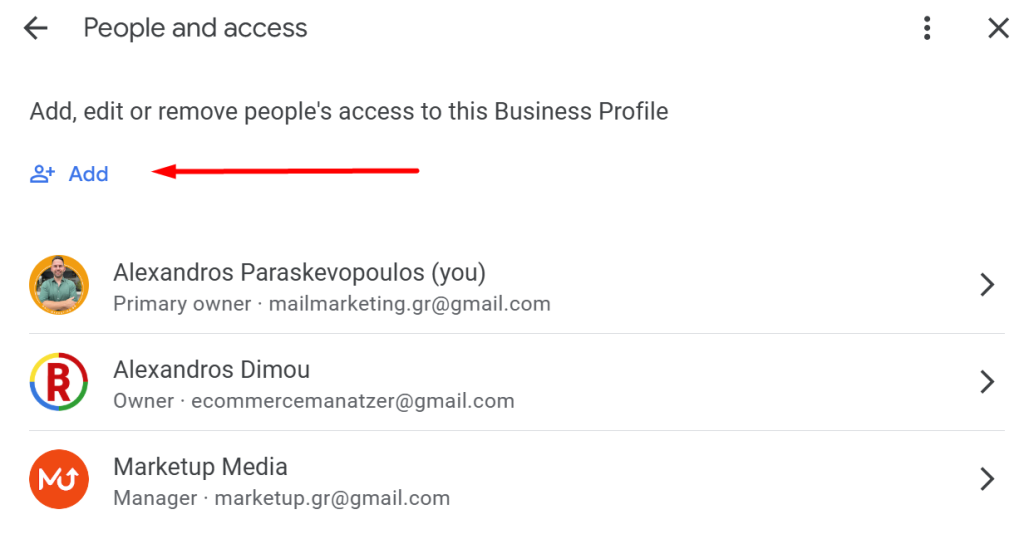
Task: Click Primary owner mailmarketing.gr@gmail.com line
Action: click(332, 303)
